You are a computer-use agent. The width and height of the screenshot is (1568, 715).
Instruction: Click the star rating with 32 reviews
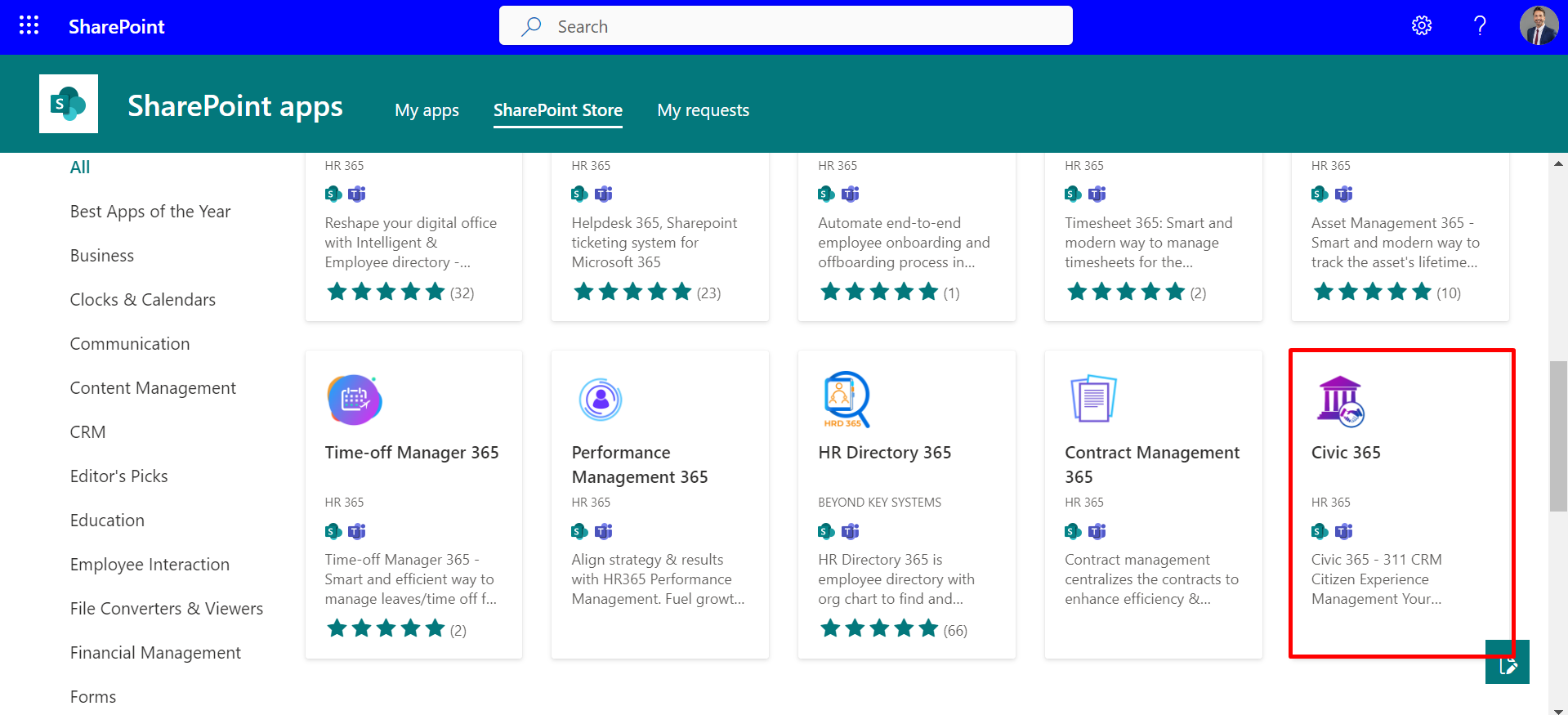400,292
